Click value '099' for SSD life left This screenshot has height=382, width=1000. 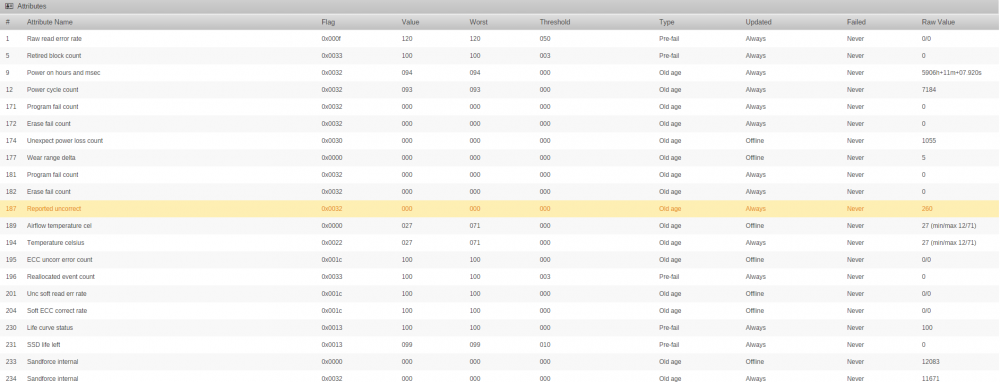coord(407,345)
